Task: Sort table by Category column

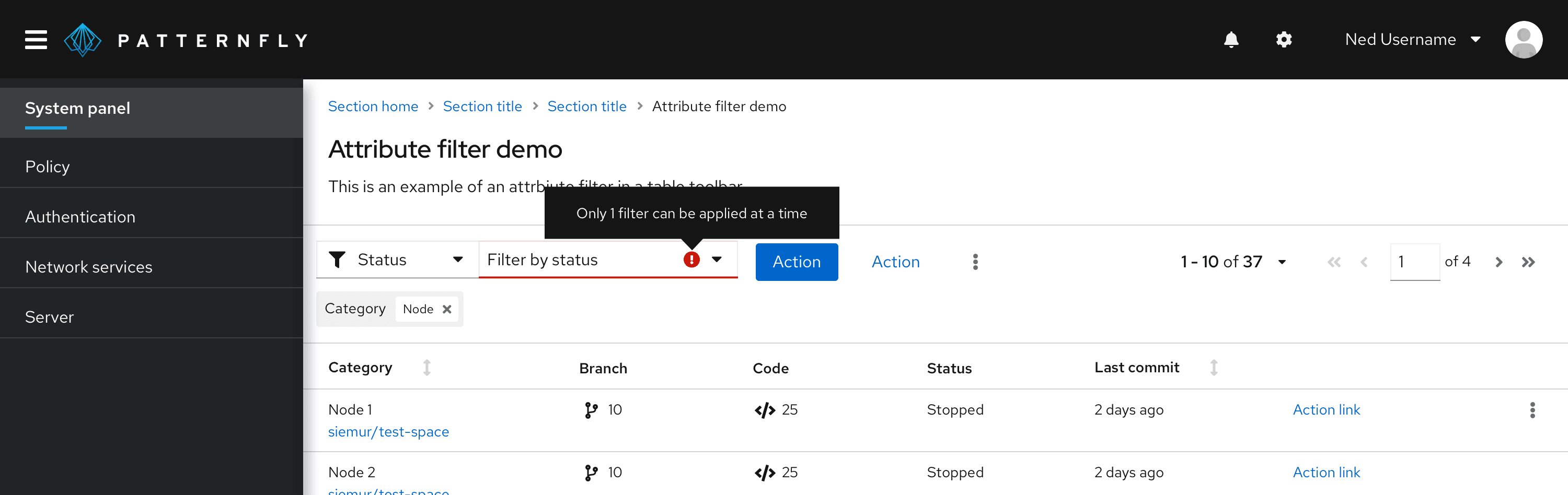Action: coord(426,367)
